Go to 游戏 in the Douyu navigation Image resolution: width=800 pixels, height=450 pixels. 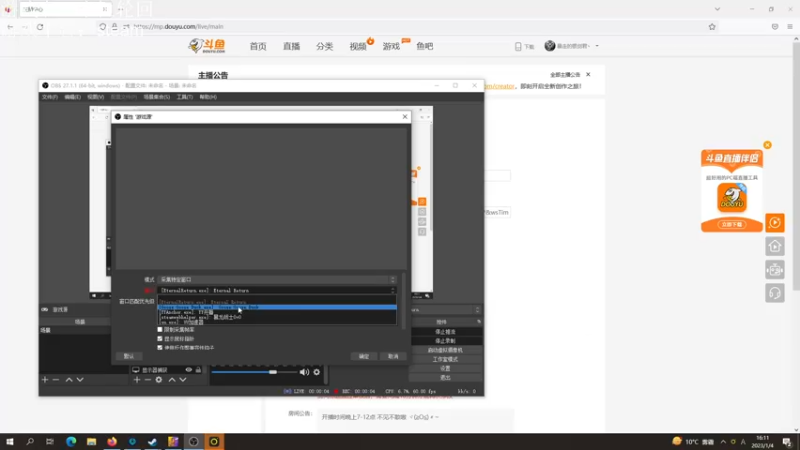(391, 46)
